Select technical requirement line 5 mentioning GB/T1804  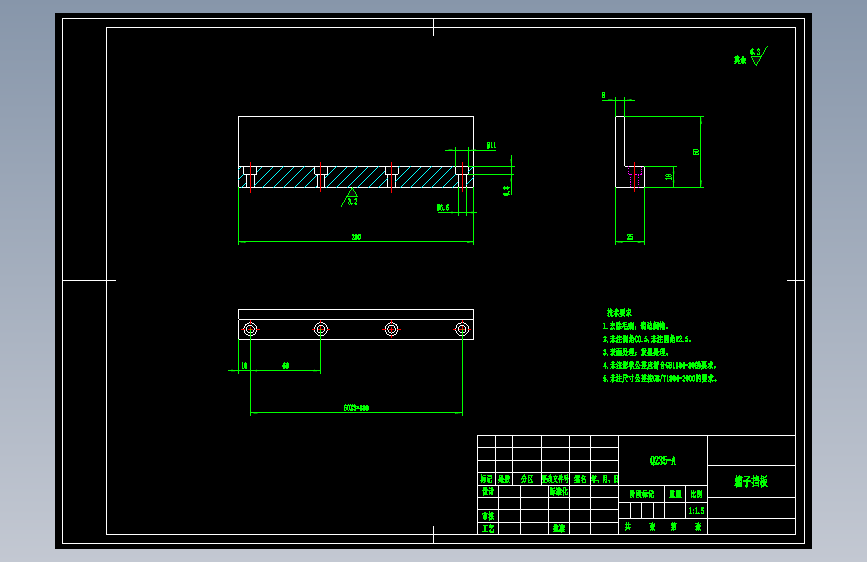[660, 379]
